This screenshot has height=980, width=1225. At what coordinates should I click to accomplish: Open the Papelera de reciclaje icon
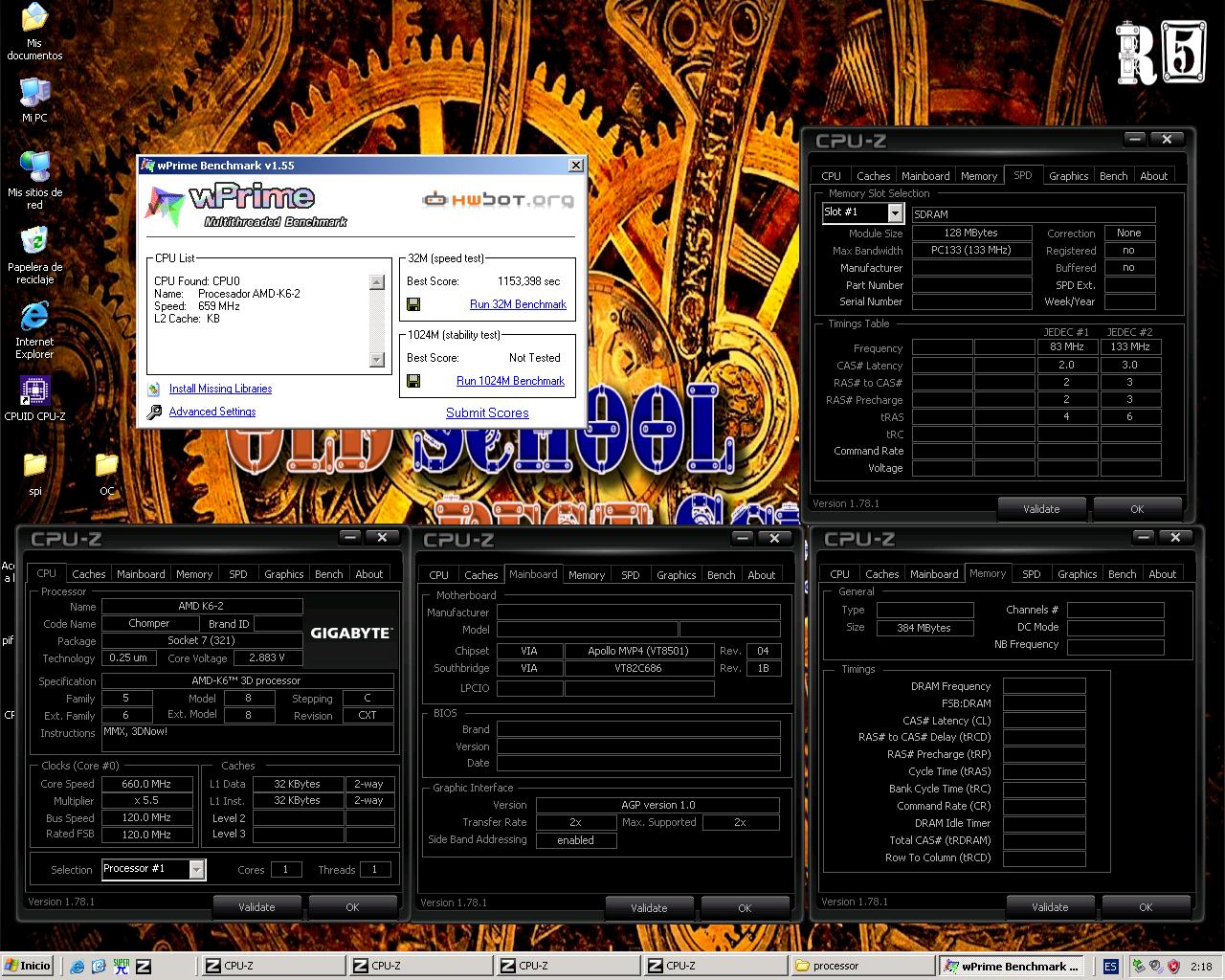pos(34,241)
